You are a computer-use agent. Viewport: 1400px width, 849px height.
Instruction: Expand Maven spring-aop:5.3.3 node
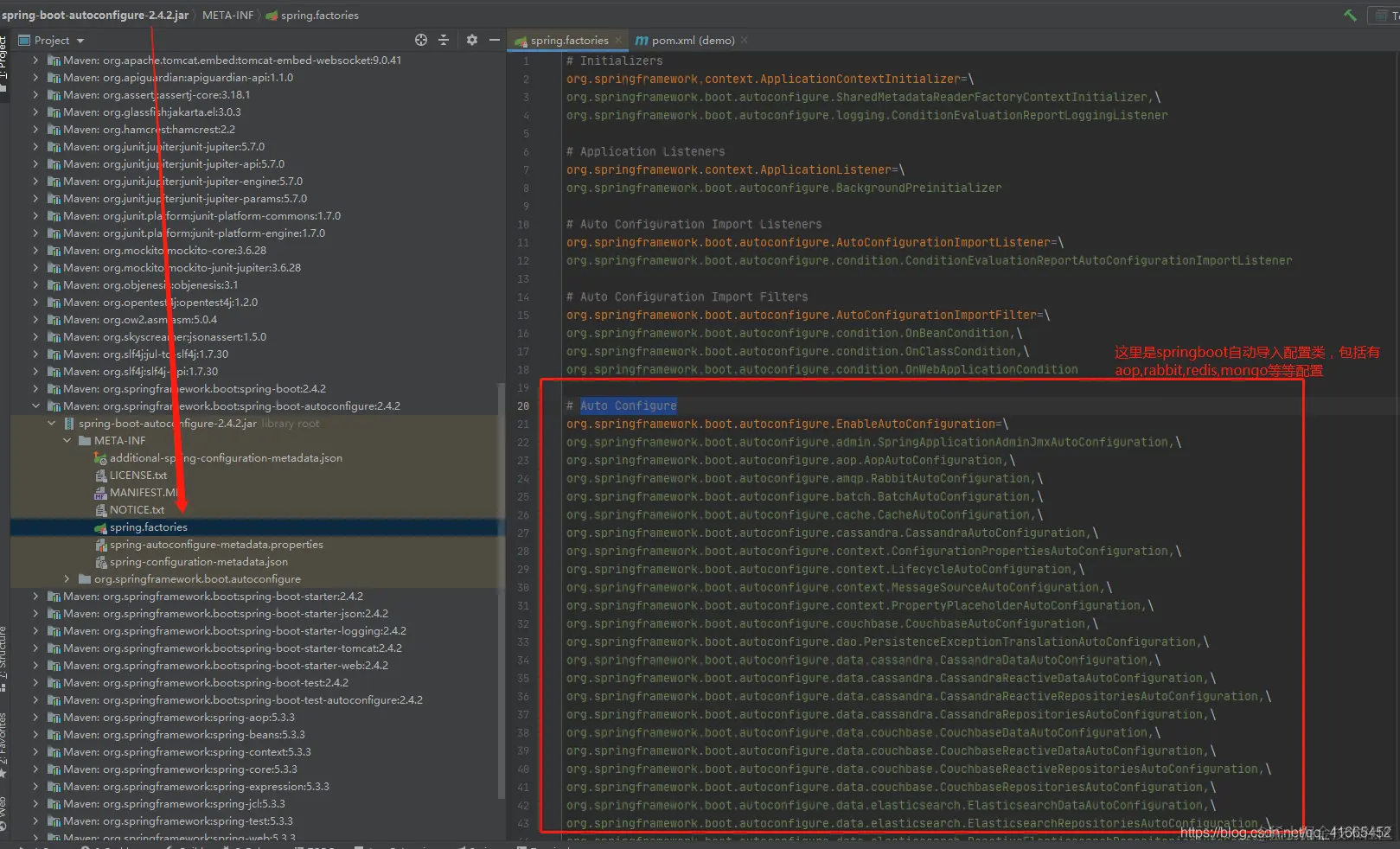point(35,718)
